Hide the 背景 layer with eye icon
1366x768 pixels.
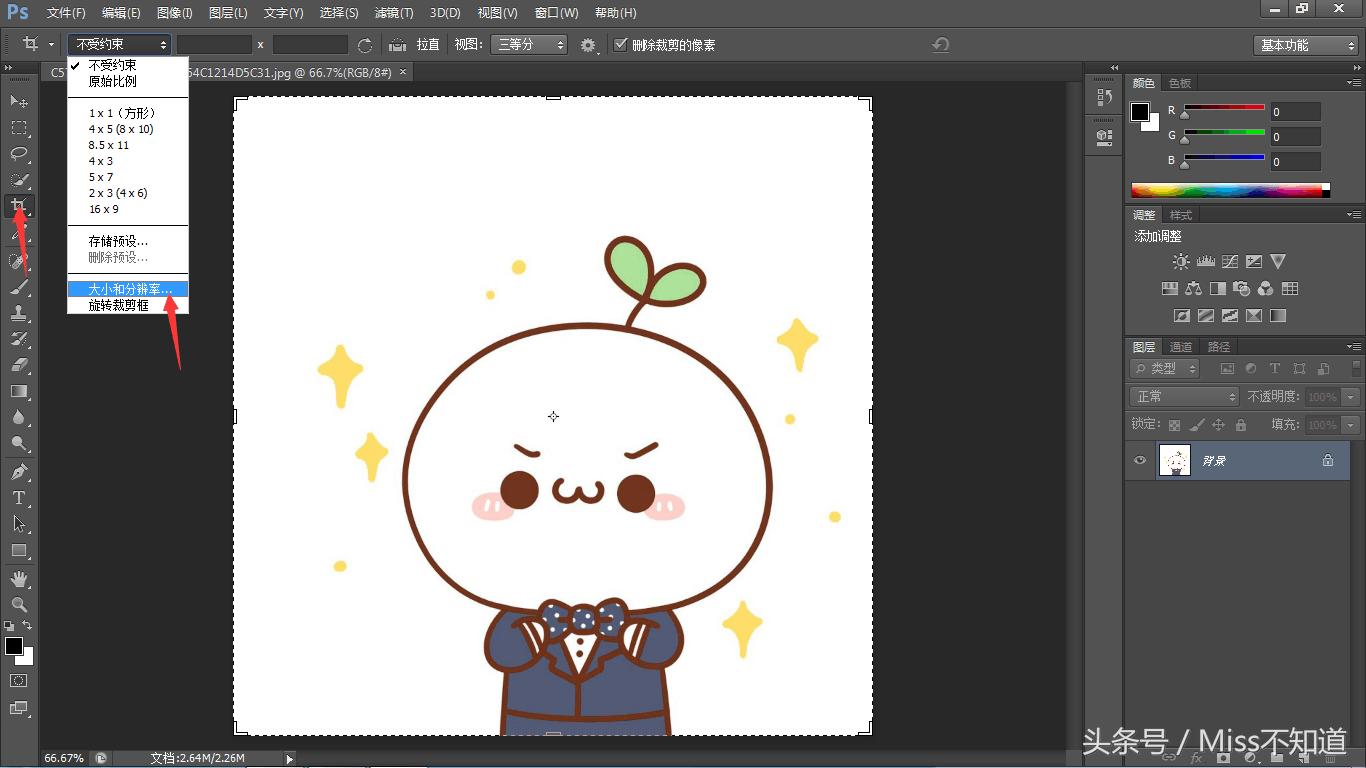click(x=1140, y=460)
